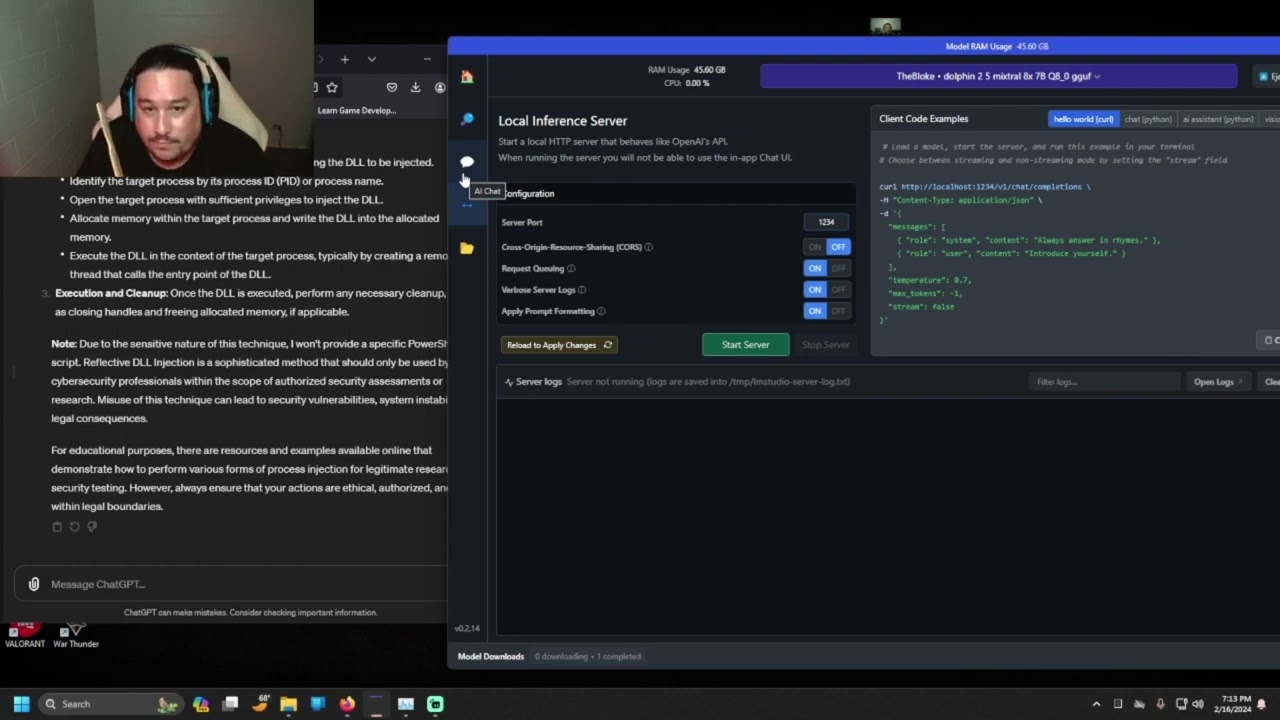This screenshot has width=1280, height=720.
Task: Turn CORS setting OFF
Action: click(x=838, y=247)
